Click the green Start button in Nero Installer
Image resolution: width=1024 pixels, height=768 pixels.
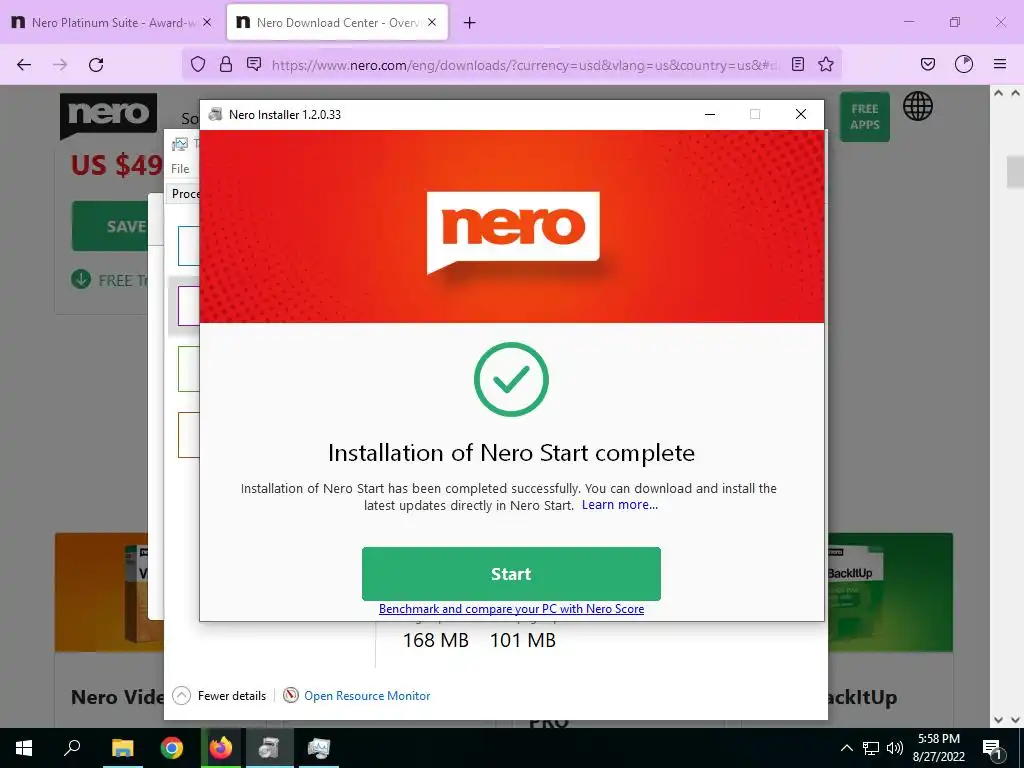pyautogui.click(x=511, y=573)
